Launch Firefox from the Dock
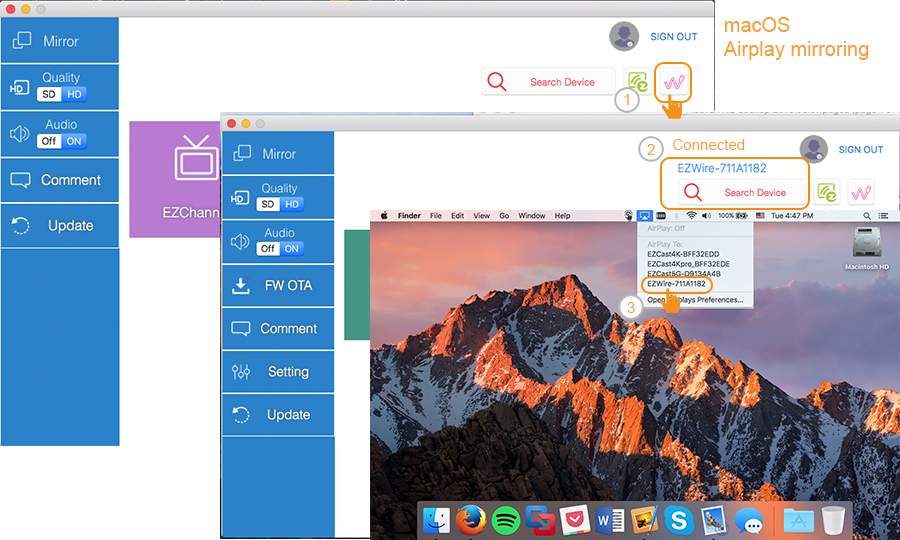900x540 pixels. click(470, 520)
